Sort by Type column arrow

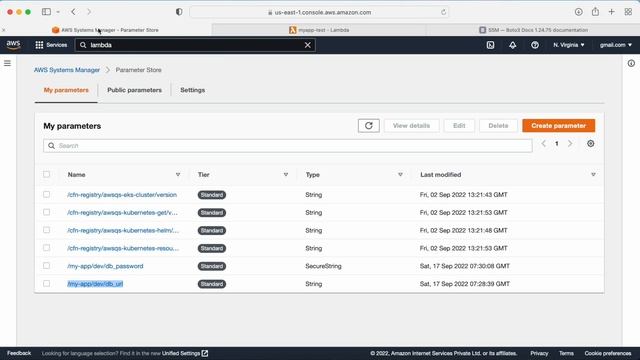(400, 175)
